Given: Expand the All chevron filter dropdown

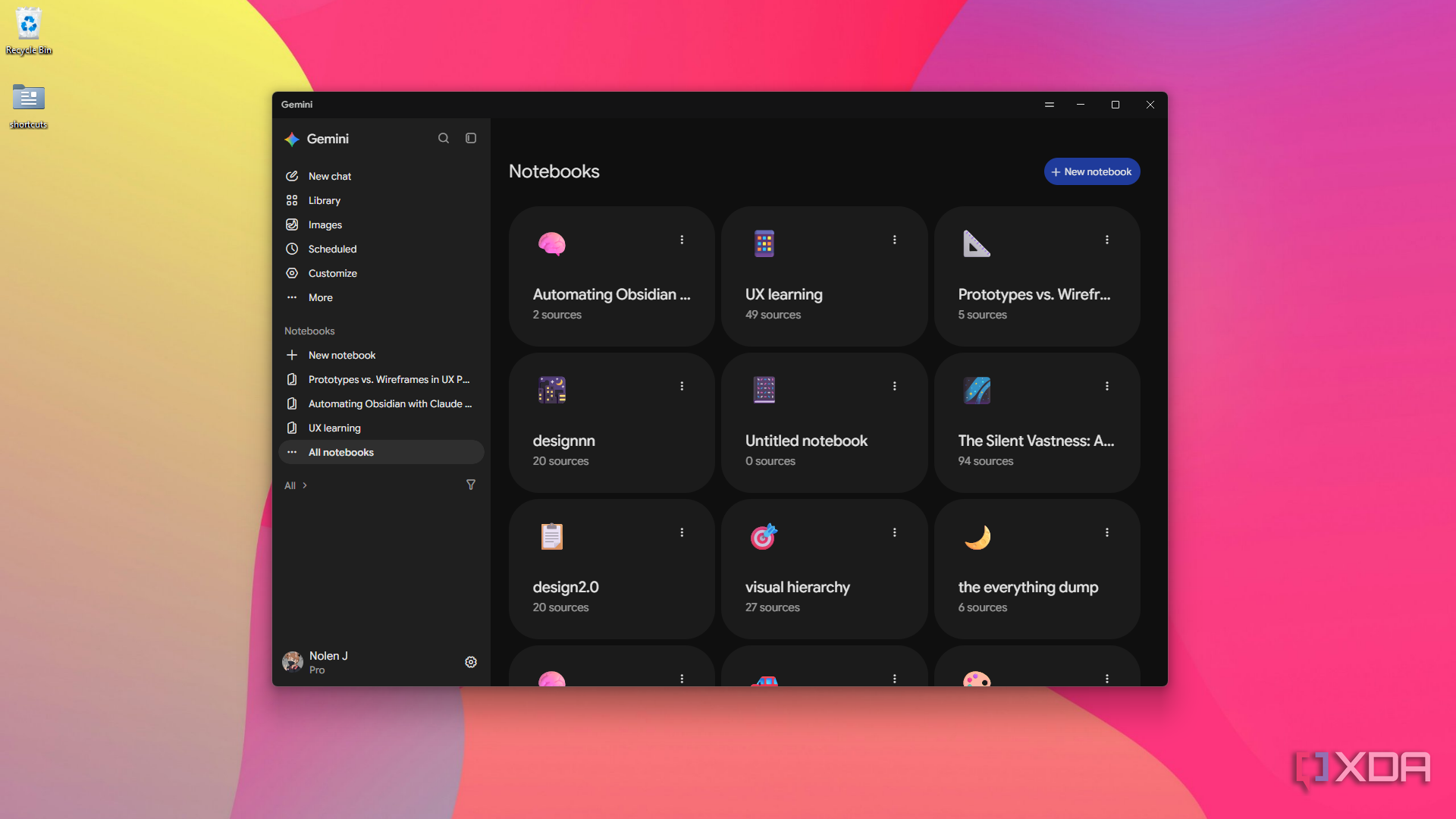Looking at the screenshot, I should click(x=296, y=485).
